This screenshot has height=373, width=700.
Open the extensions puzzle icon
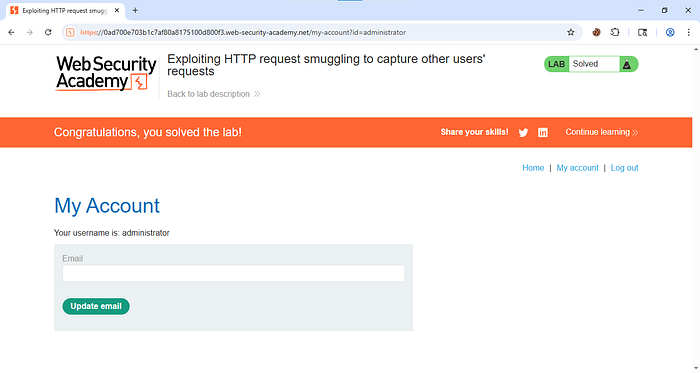(615, 32)
